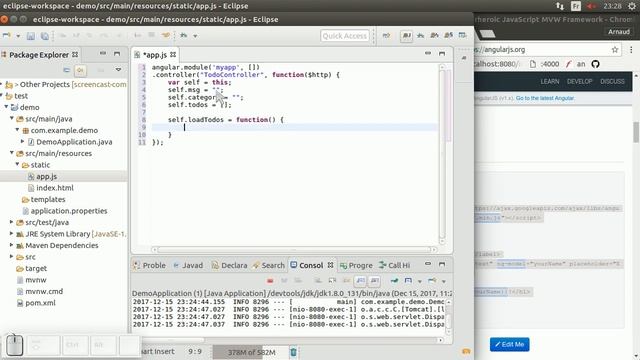
Task: Open the Call Hierarchy tab
Action: 394,265
